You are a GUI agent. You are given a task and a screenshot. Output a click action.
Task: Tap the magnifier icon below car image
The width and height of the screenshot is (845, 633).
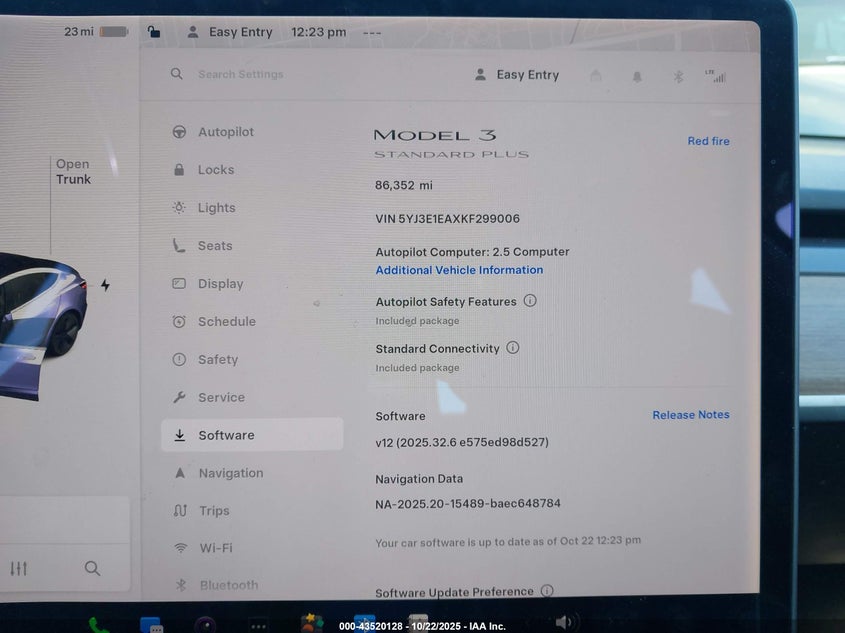[x=92, y=568]
